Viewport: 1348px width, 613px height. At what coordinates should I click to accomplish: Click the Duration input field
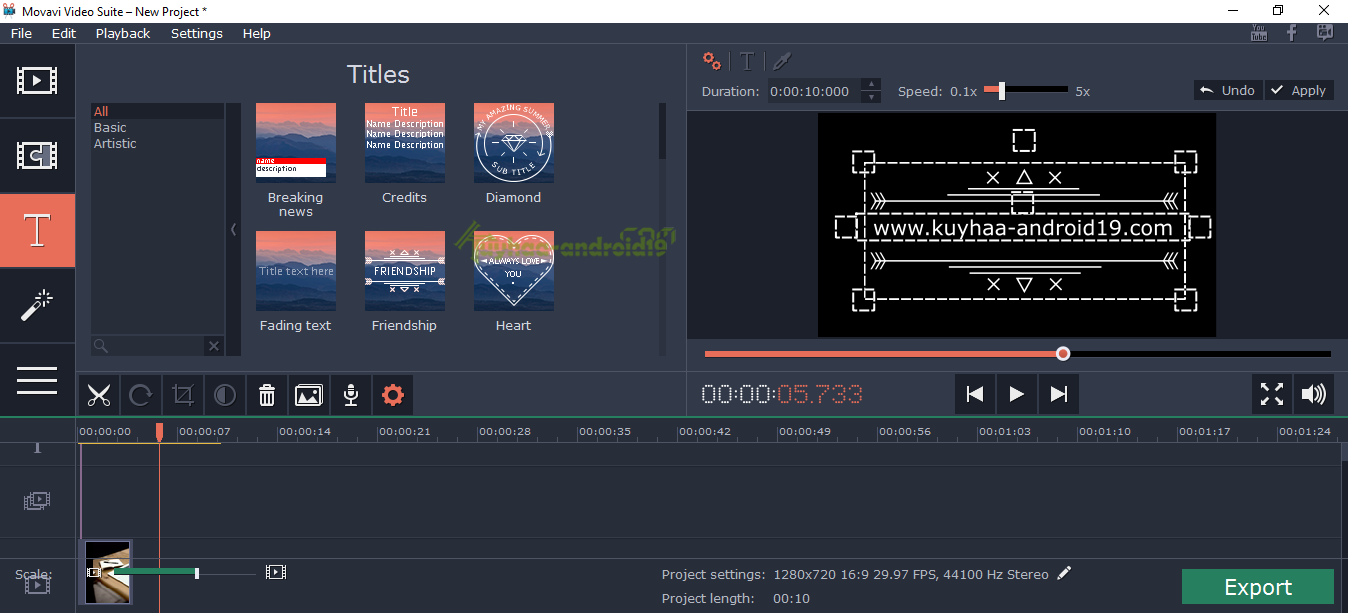tap(814, 91)
